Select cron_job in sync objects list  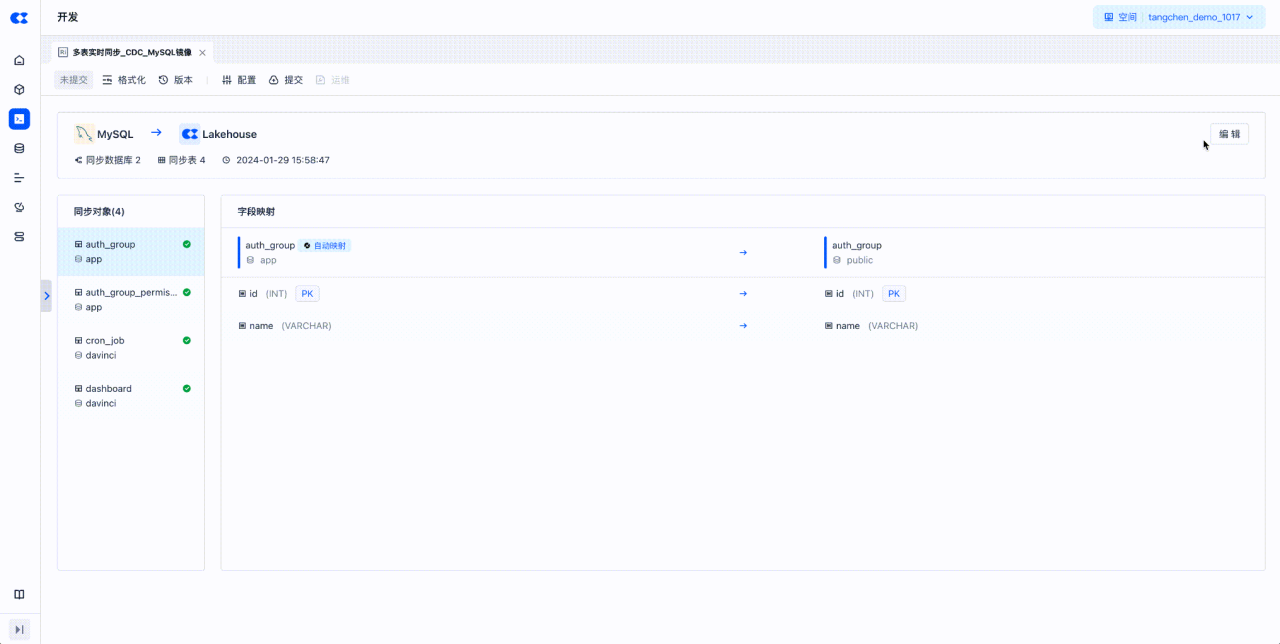pos(131,347)
